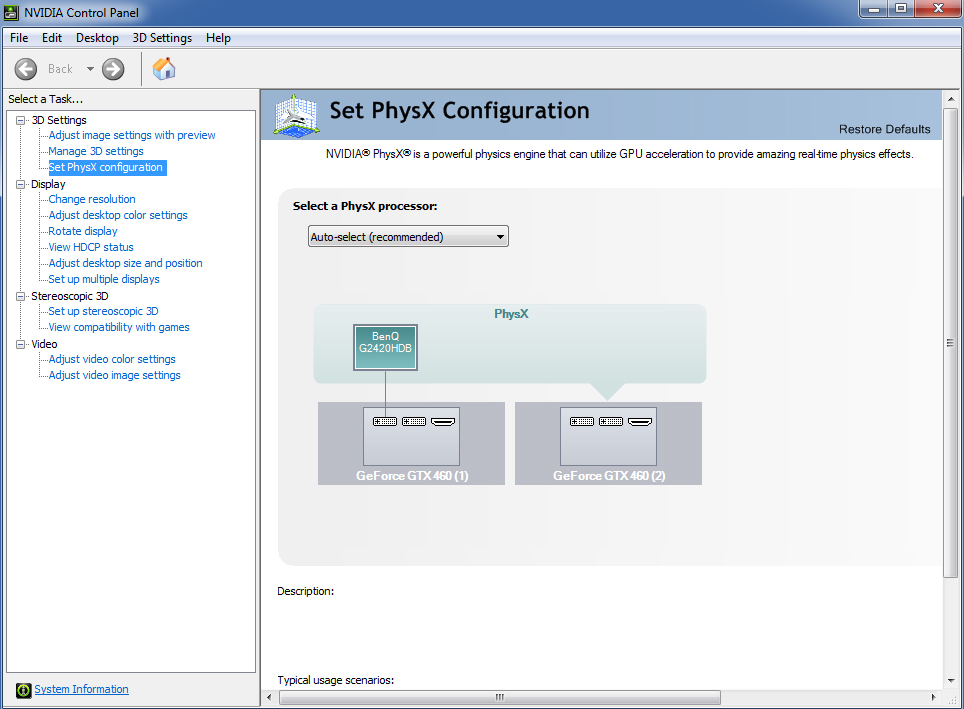Click the System Information icon
Image resolution: width=964 pixels, height=709 pixels.
[x=23, y=690]
